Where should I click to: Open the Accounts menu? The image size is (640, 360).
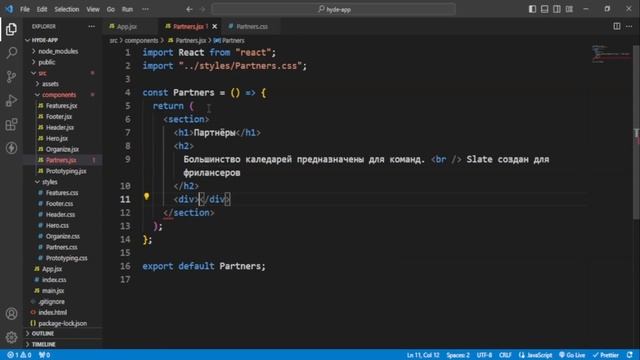click(x=11, y=313)
